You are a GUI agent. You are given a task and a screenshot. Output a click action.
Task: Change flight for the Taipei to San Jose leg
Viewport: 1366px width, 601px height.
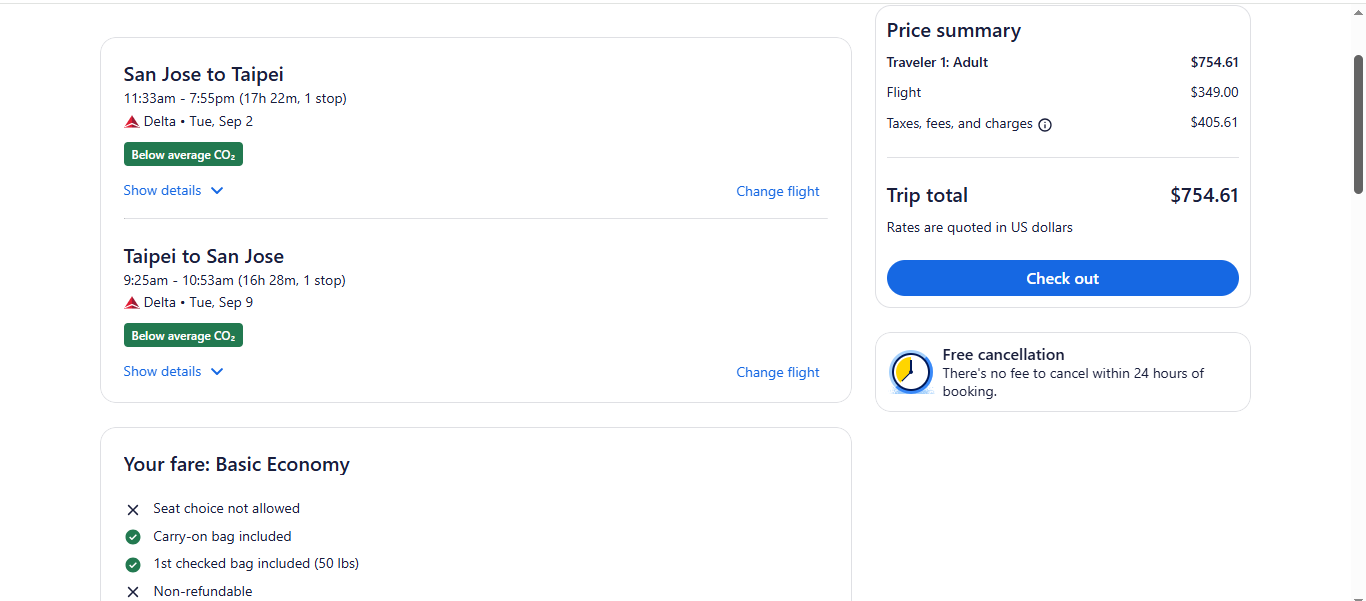[x=778, y=372]
